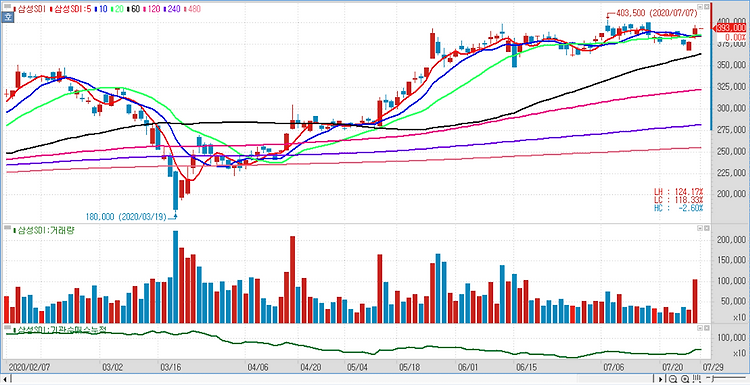
Task: Click the gray block icon before 삼성SDI legend
Action: pyautogui.click(x=7, y=6)
